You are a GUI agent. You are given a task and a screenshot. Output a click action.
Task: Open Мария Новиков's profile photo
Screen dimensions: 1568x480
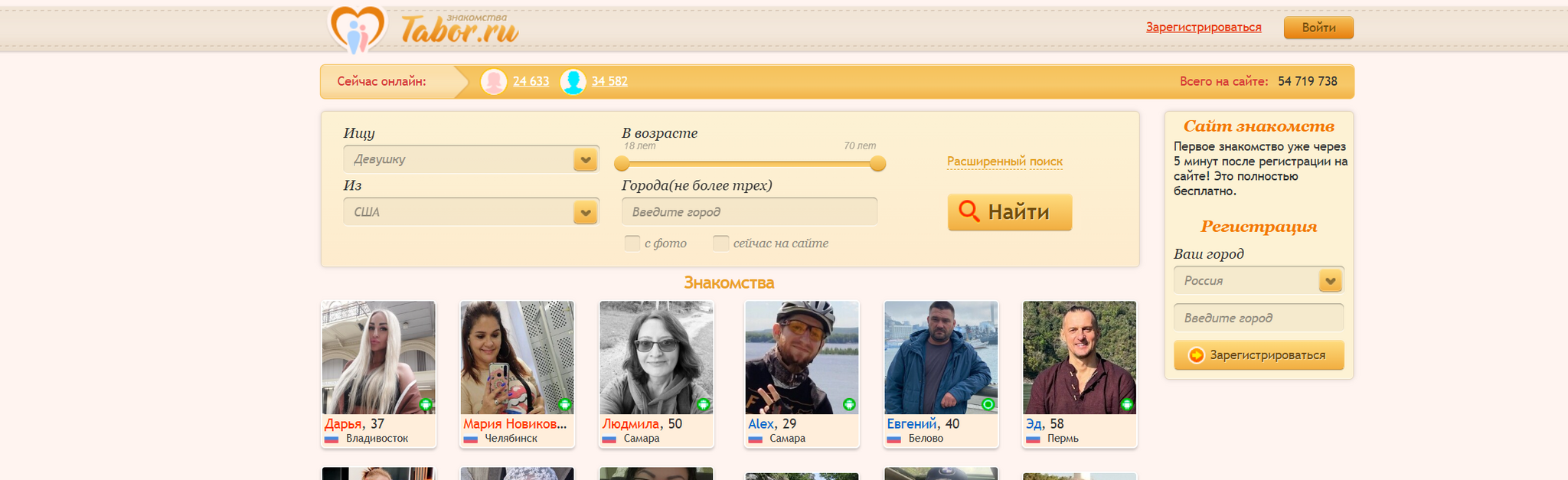click(517, 358)
